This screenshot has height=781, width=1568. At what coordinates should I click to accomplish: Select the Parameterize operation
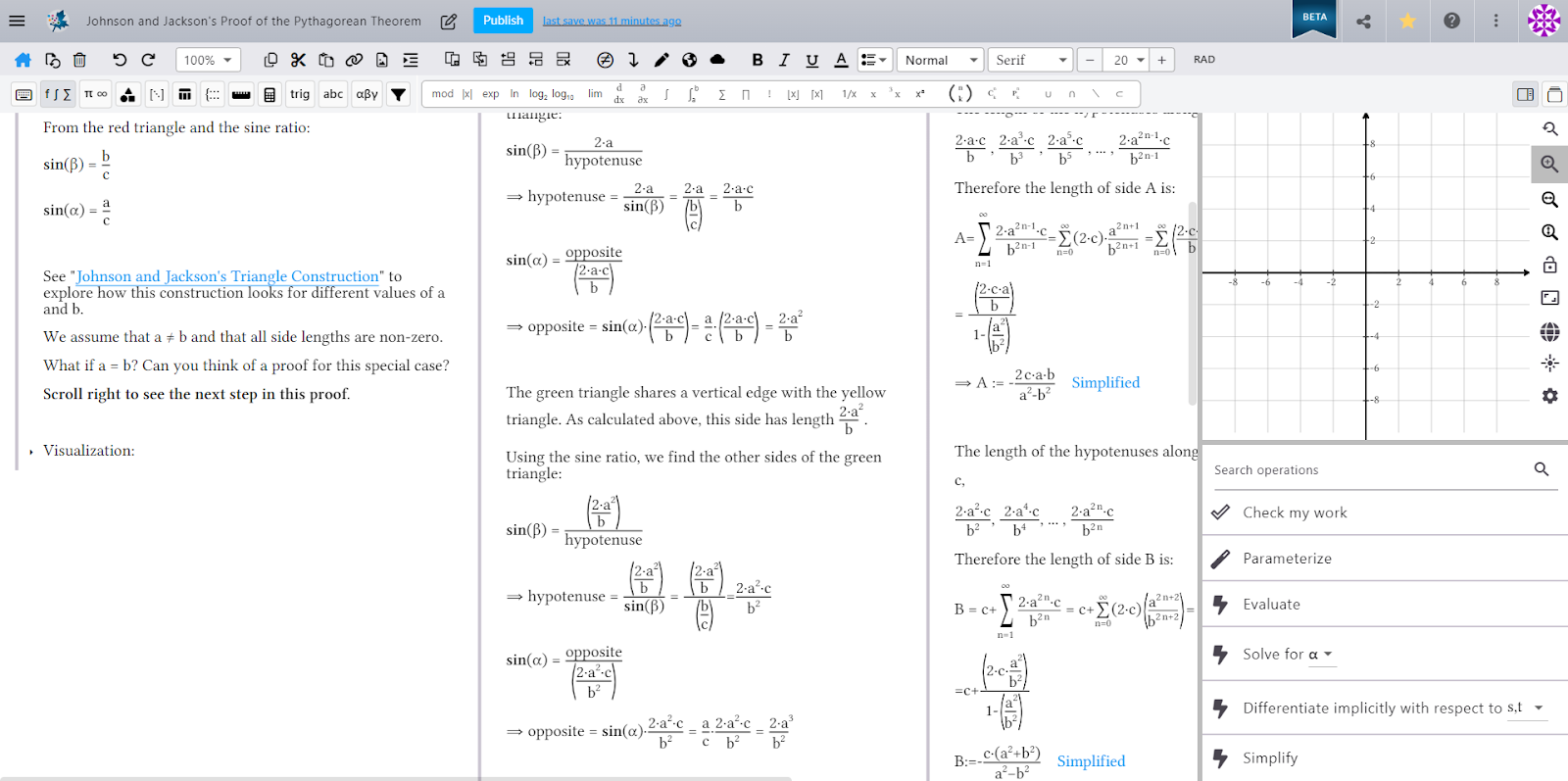coord(1385,559)
